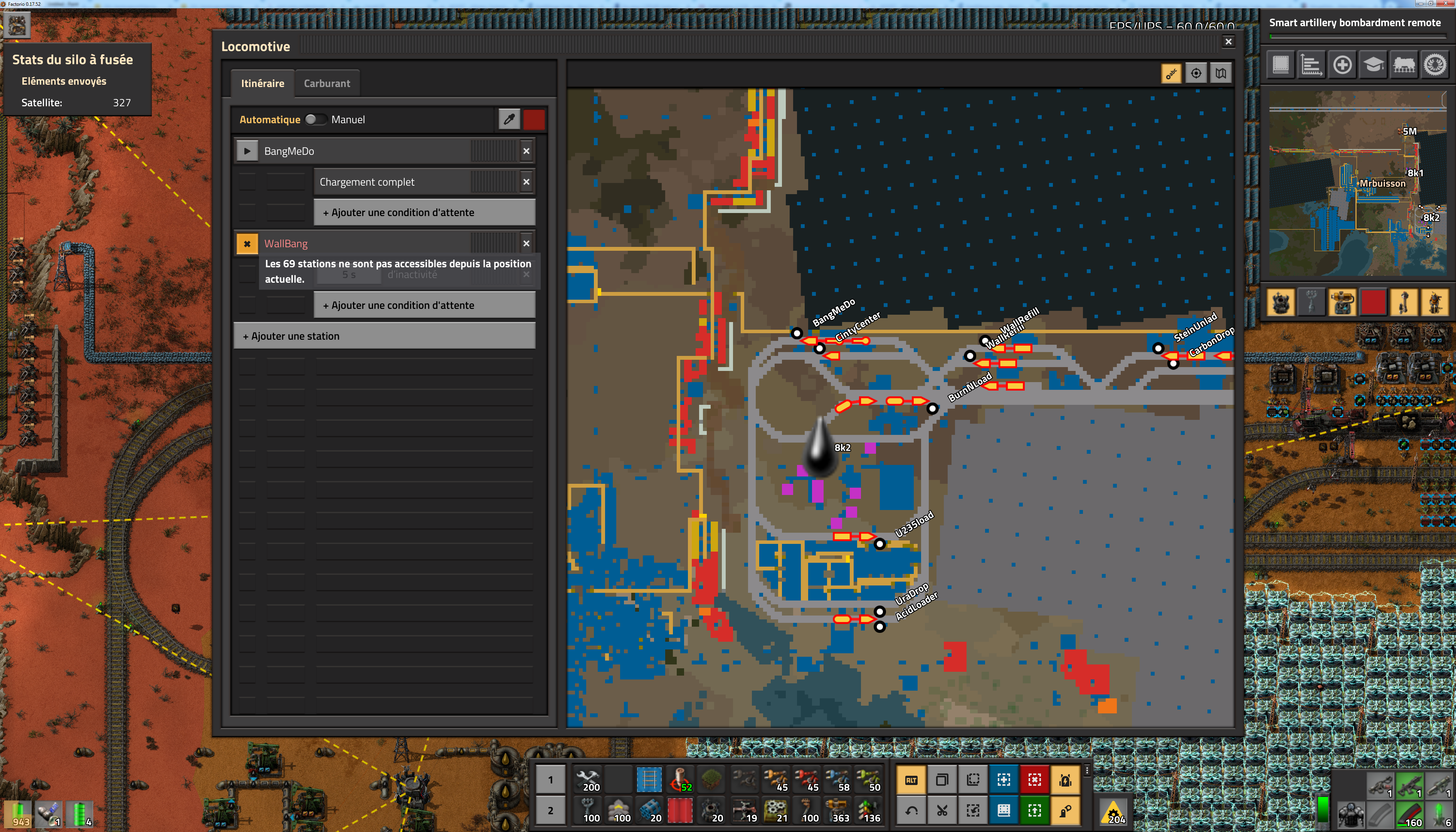Click the WallBang unreachable station warning button
The height and width of the screenshot is (832, 1456).
point(247,243)
